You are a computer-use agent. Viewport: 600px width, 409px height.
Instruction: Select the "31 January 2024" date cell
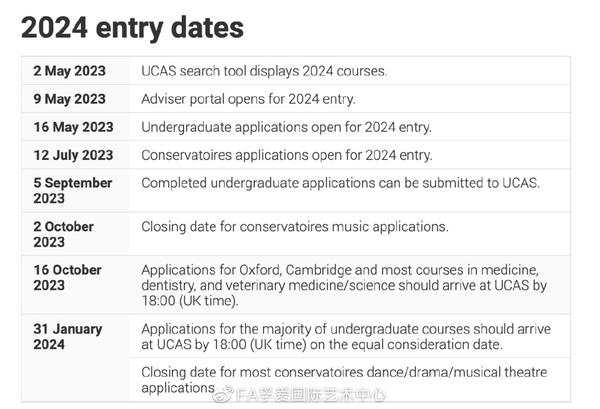(67, 336)
